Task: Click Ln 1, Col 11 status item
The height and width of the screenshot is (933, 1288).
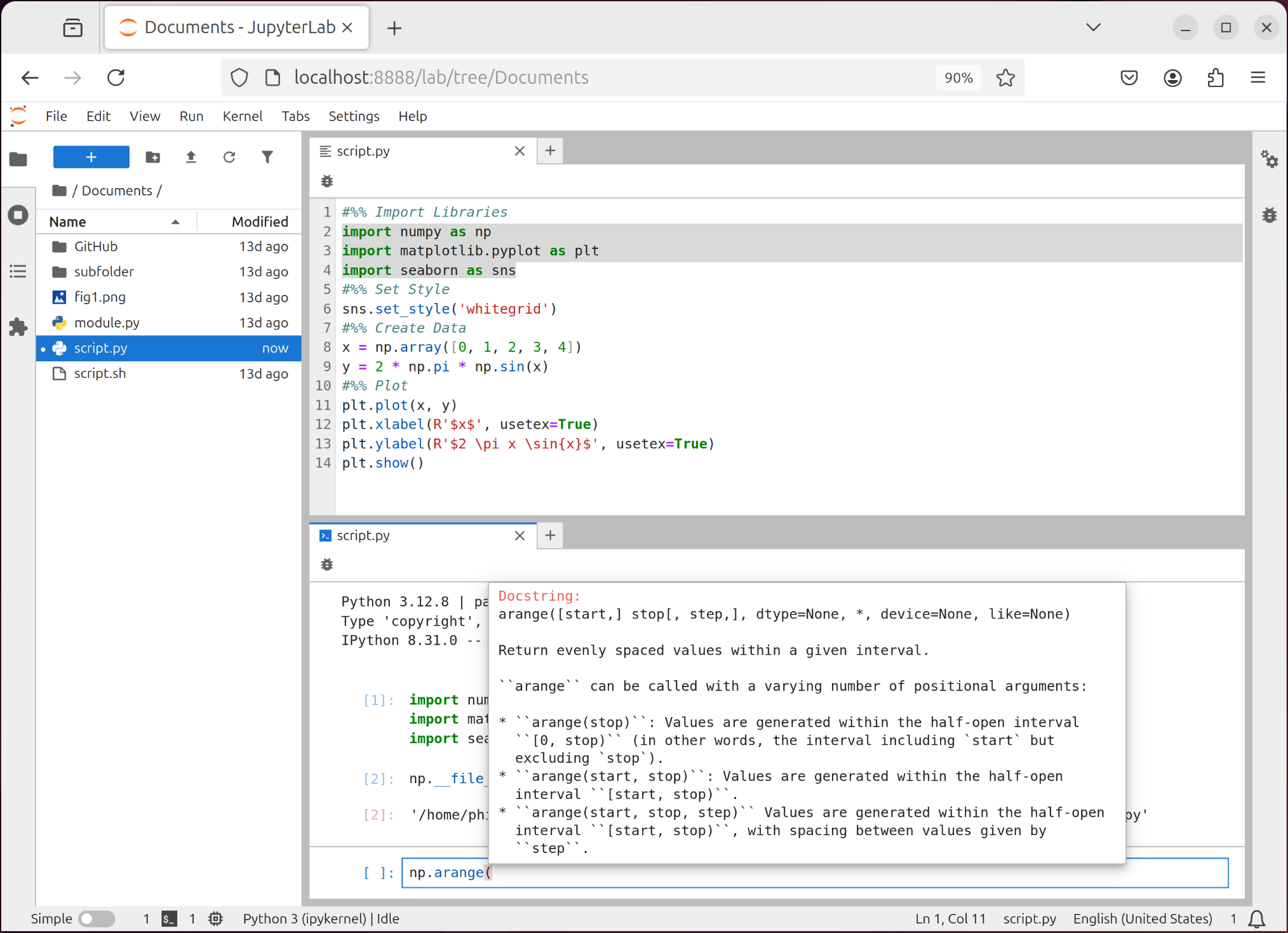Action: point(950,918)
